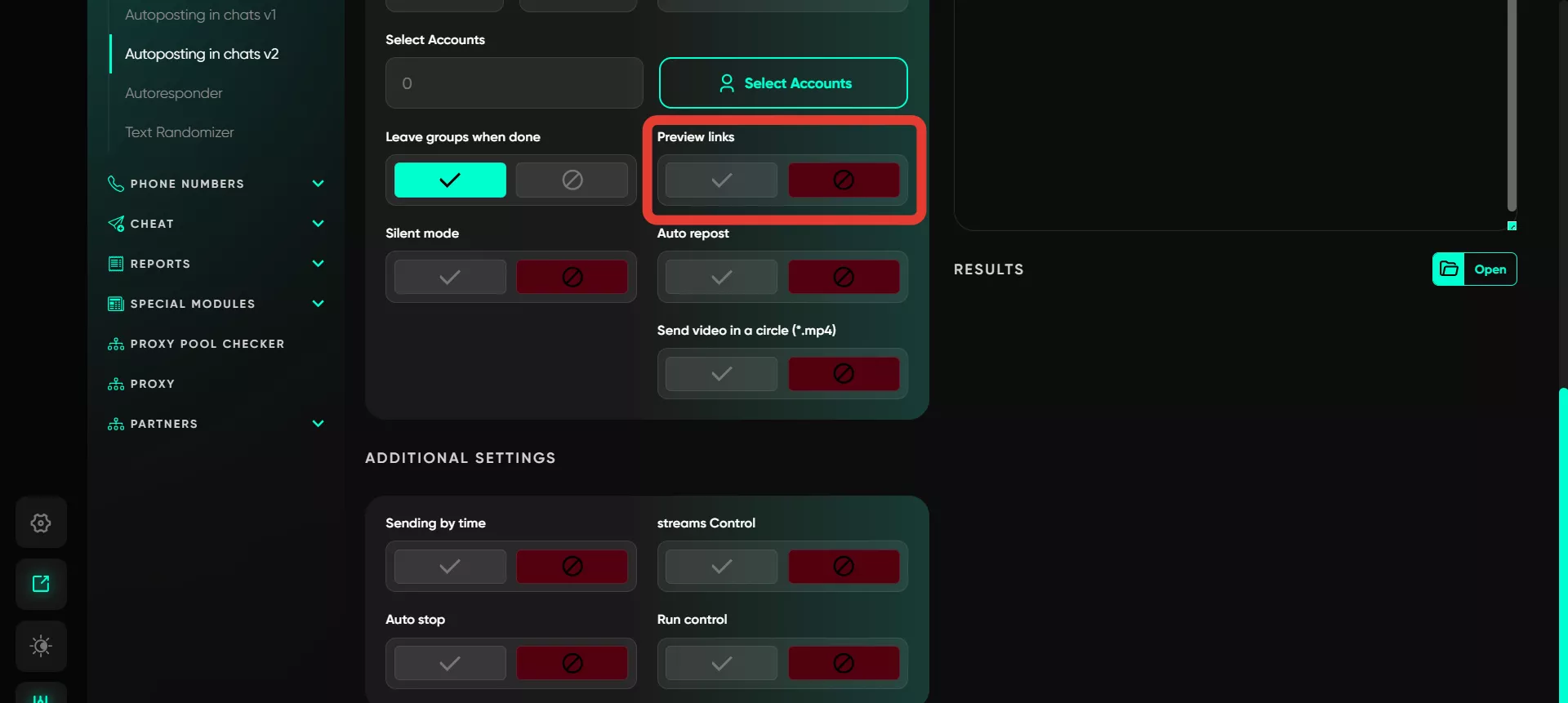Image resolution: width=1568 pixels, height=703 pixels.
Task: Click the Additional Settings heading
Action: coord(461,458)
